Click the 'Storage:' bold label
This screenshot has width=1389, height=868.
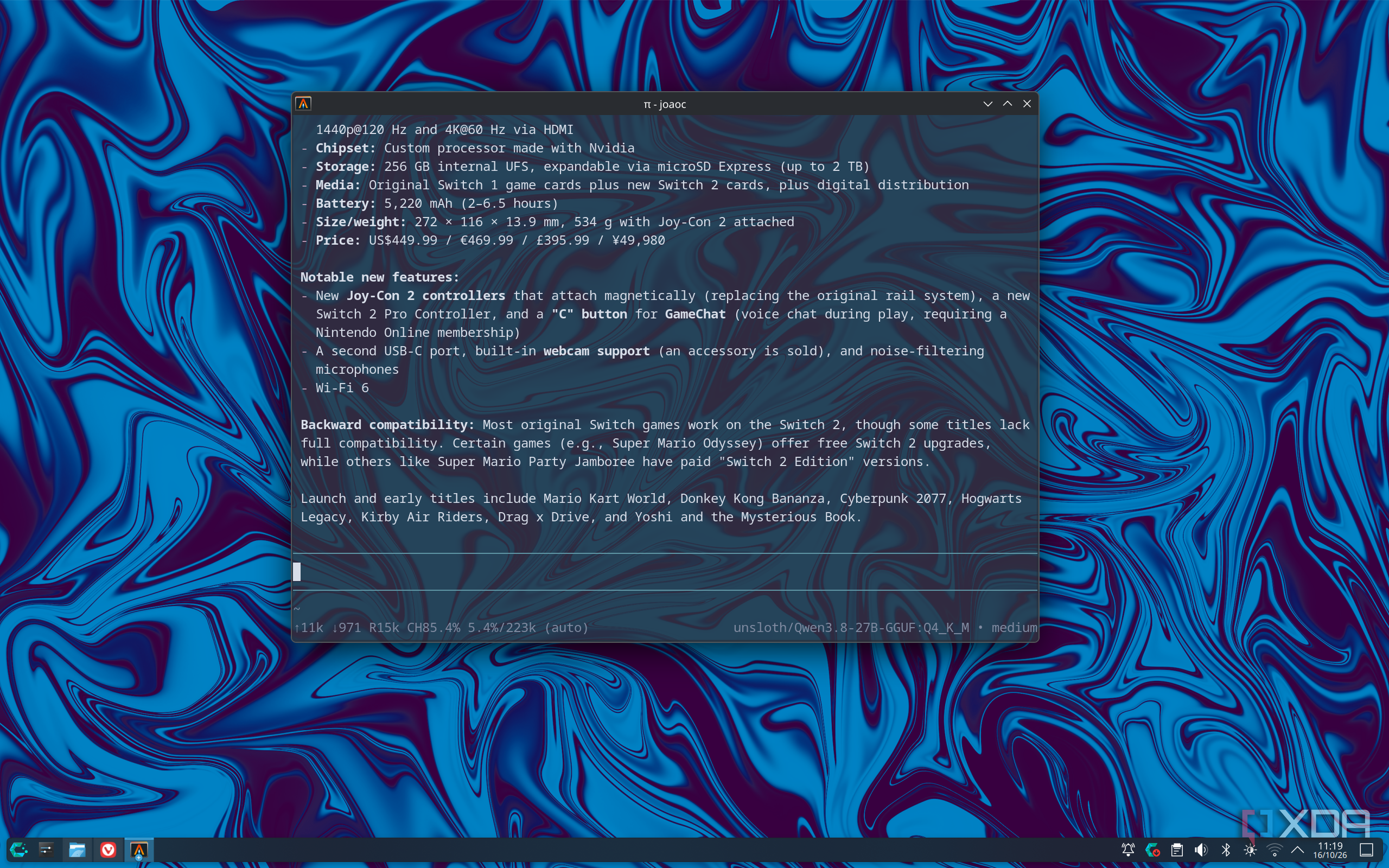[346, 167]
